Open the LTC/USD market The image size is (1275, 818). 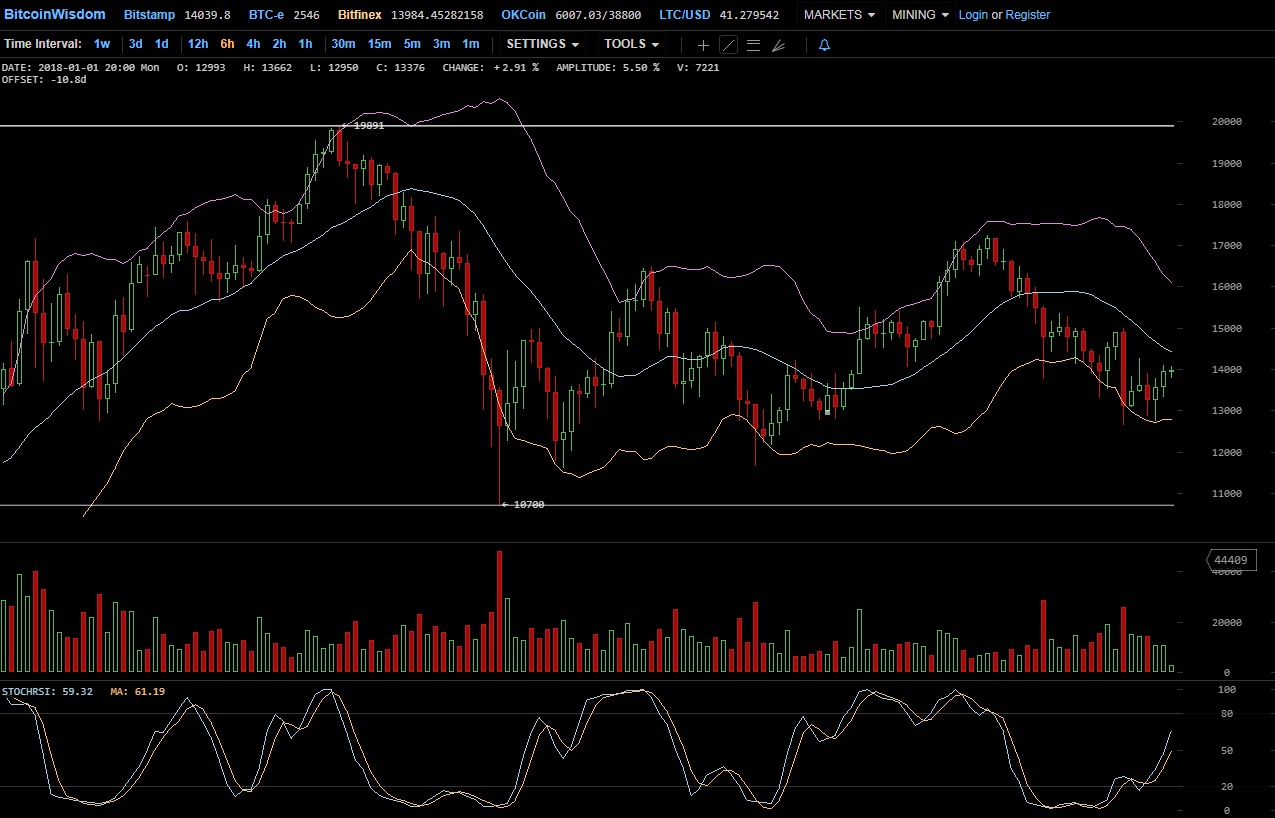(x=685, y=15)
